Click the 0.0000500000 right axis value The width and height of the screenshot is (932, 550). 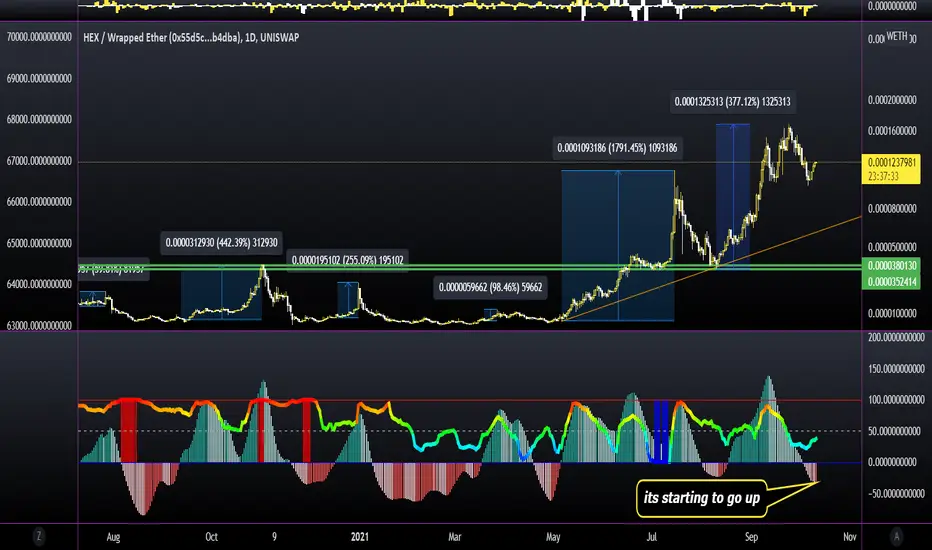892,247
